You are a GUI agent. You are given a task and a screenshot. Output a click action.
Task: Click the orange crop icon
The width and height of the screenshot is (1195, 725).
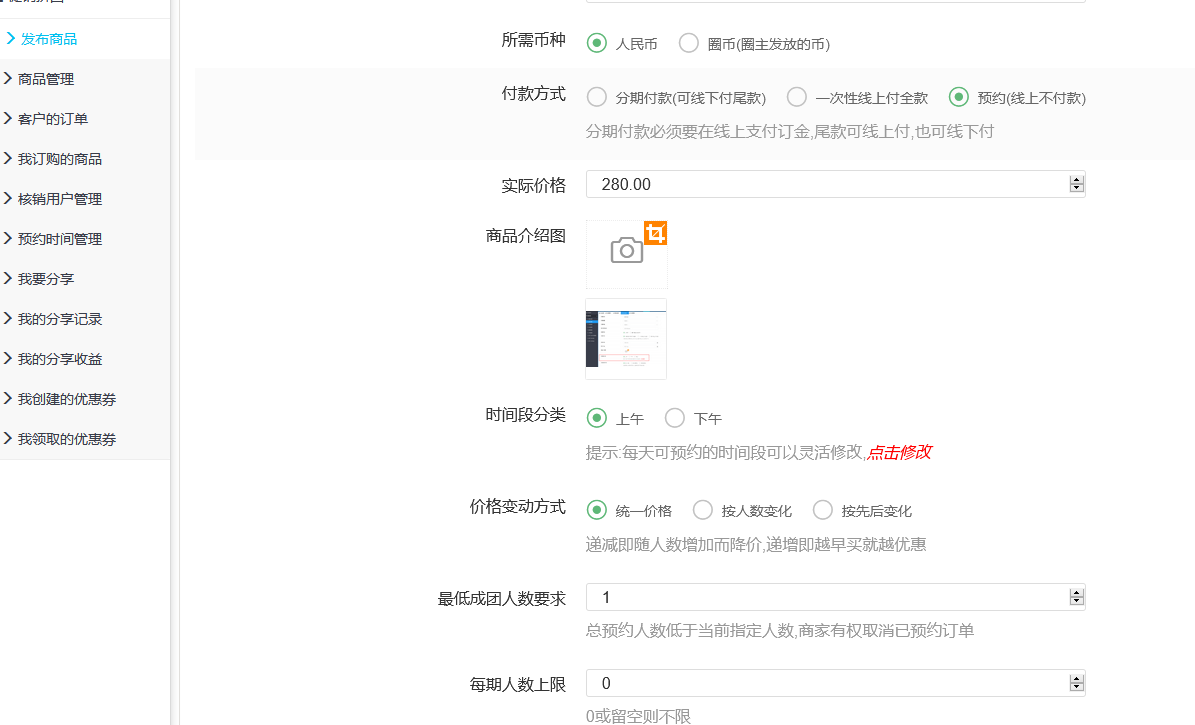[x=655, y=233]
